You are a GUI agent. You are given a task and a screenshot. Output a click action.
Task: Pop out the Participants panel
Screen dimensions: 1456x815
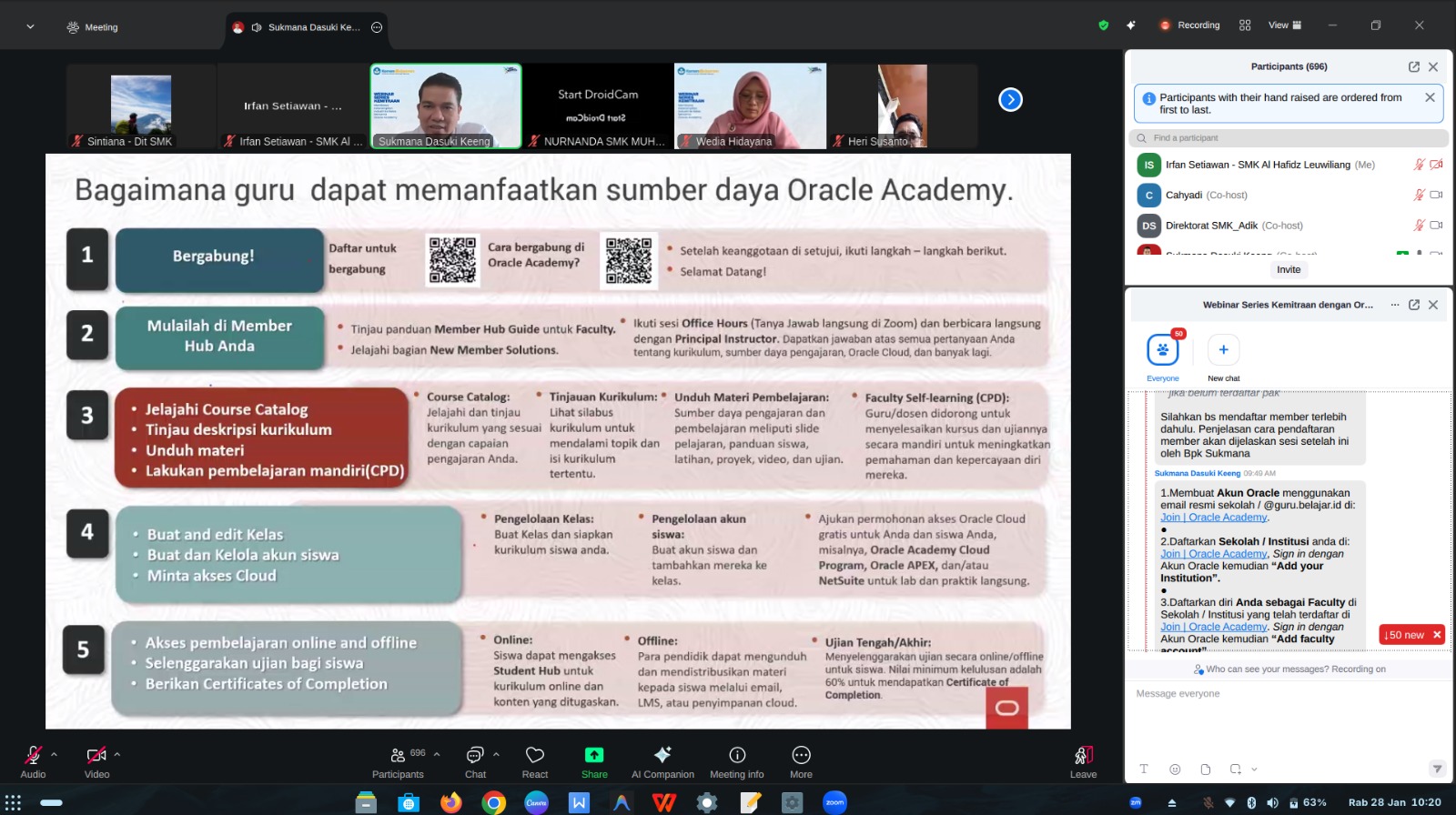pos(1413,66)
